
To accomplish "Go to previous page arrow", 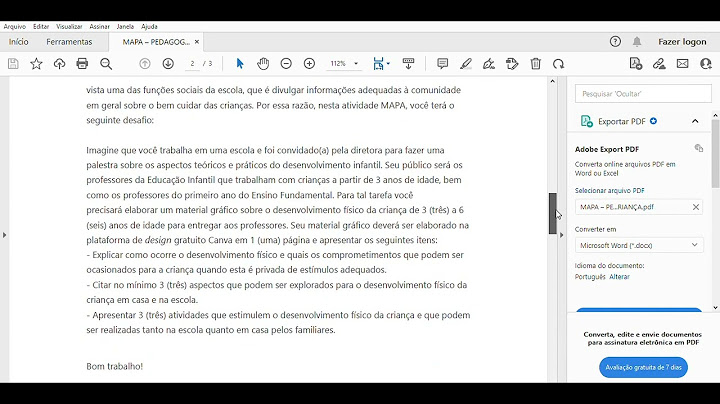I will (145, 64).
